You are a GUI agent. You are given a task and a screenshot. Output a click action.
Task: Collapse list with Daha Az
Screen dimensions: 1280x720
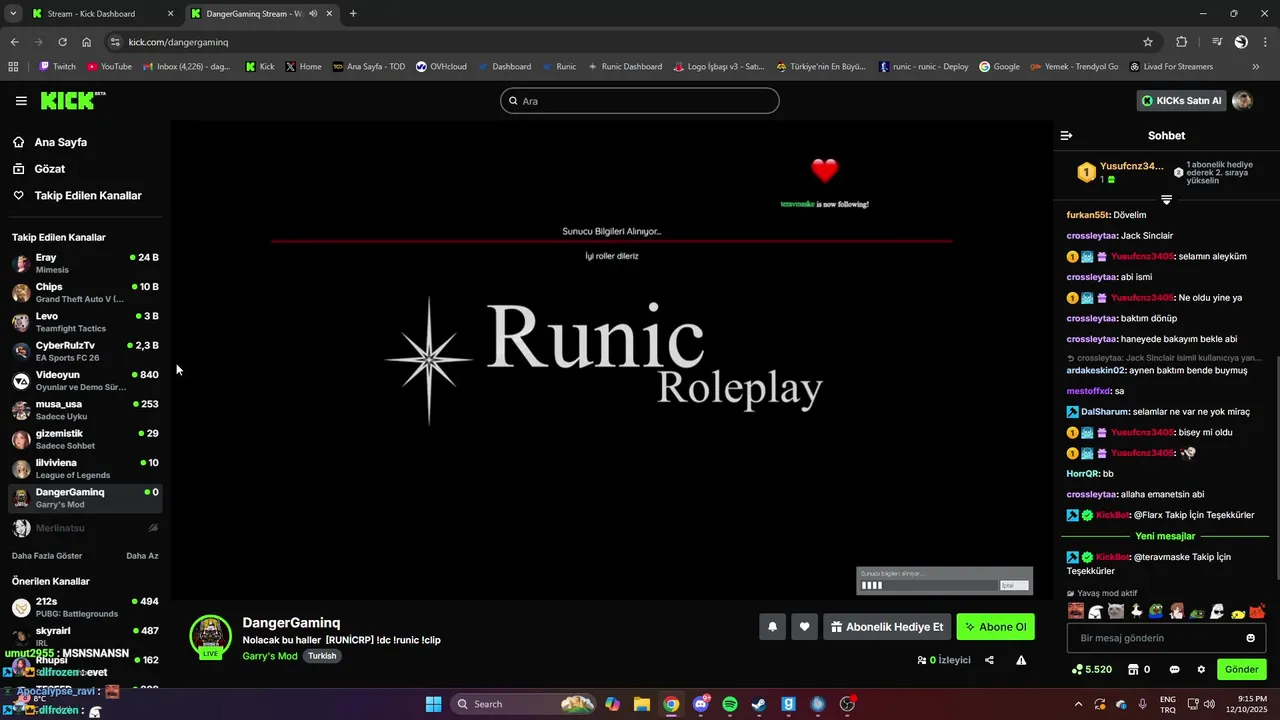tap(142, 556)
